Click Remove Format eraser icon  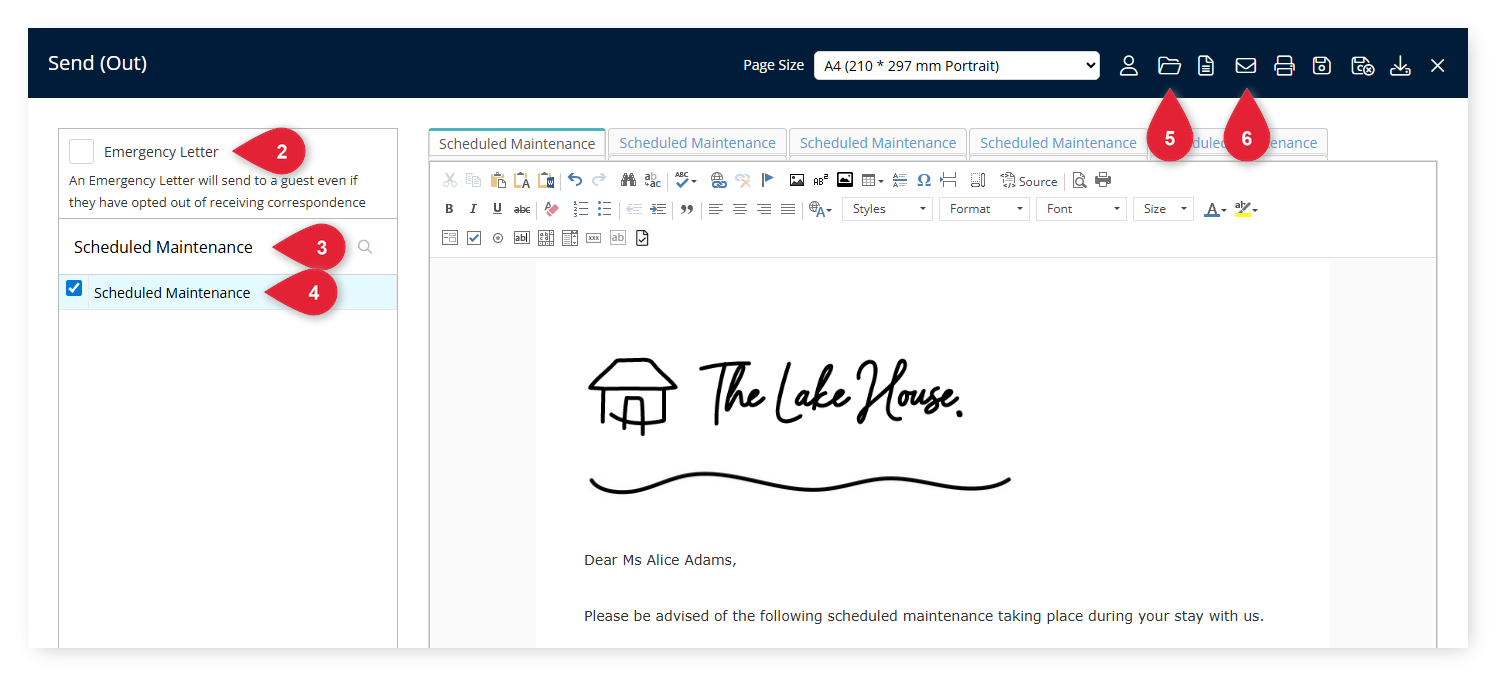pyautogui.click(x=551, y=209)
